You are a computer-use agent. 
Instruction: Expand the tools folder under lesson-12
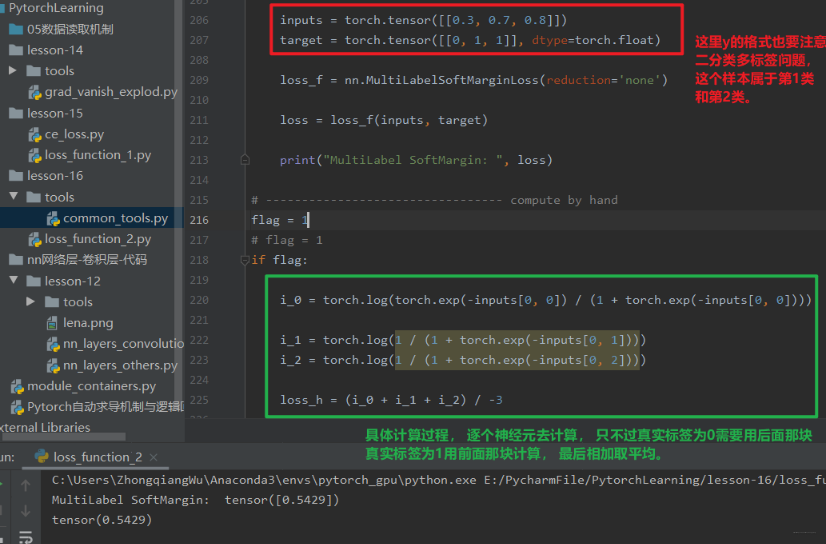pos(31,301)
